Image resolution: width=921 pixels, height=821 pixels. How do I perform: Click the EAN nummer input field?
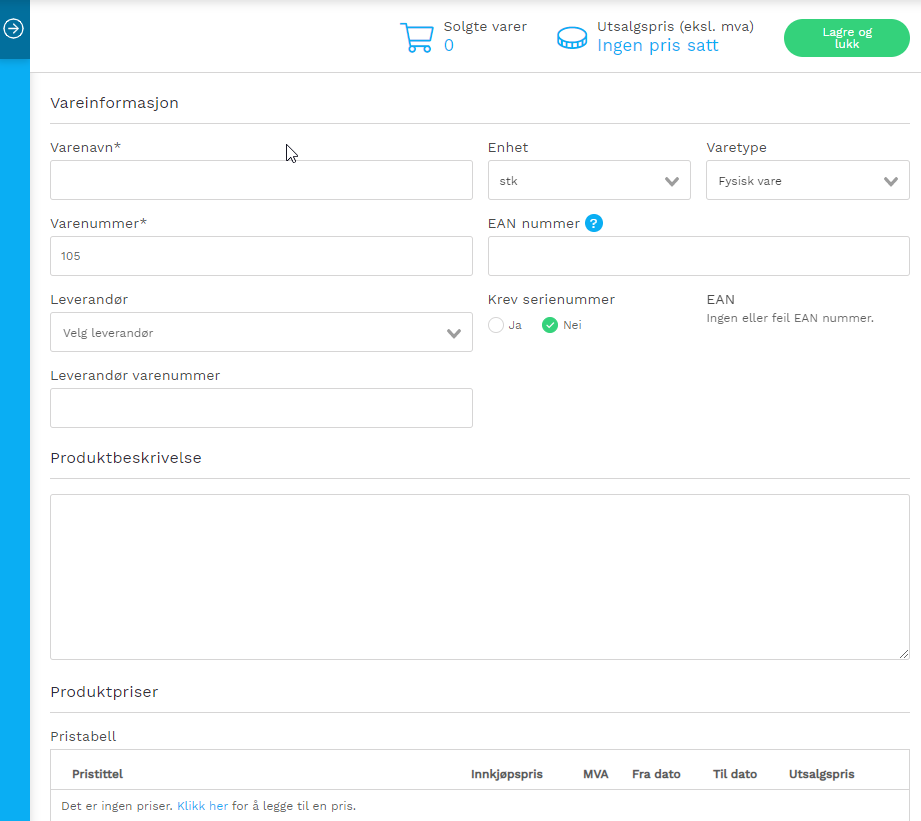click(698, 256)
